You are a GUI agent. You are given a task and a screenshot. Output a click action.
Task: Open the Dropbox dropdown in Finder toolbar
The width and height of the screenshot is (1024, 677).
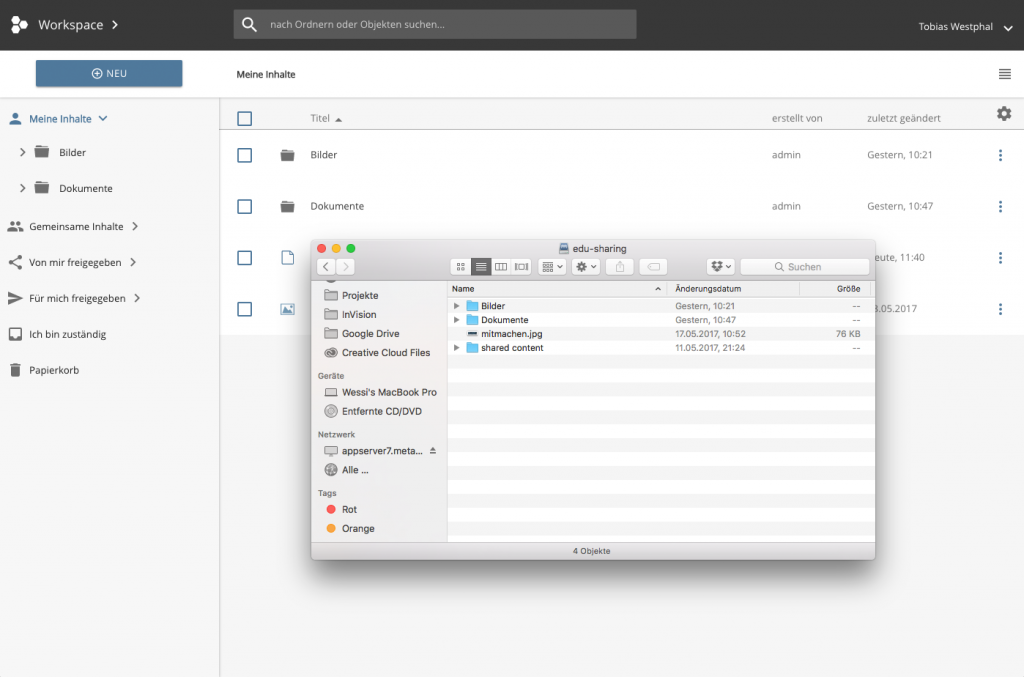click(721, 266)
